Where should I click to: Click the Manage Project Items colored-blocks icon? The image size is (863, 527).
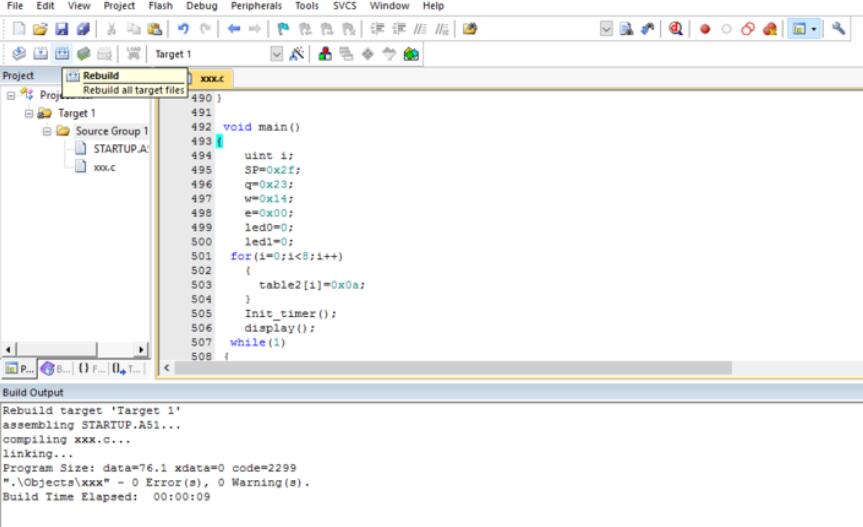point(325,54)
